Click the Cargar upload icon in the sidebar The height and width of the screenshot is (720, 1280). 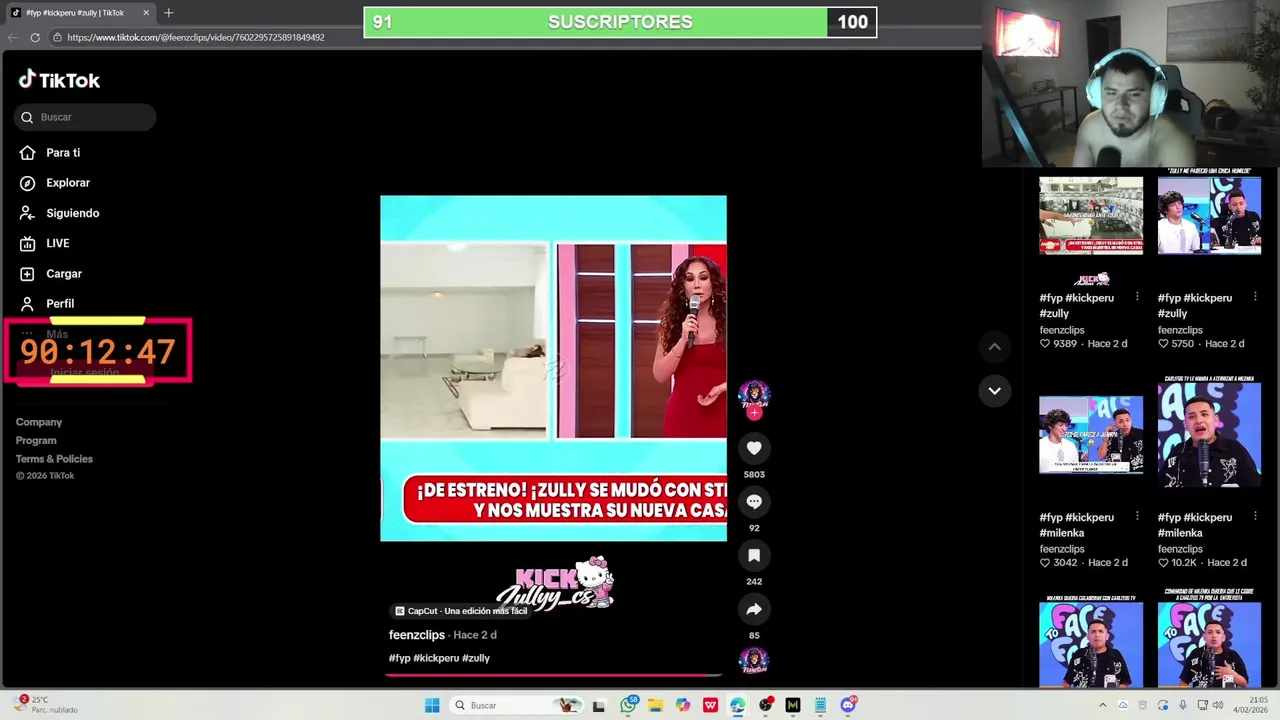pos(27,273)
